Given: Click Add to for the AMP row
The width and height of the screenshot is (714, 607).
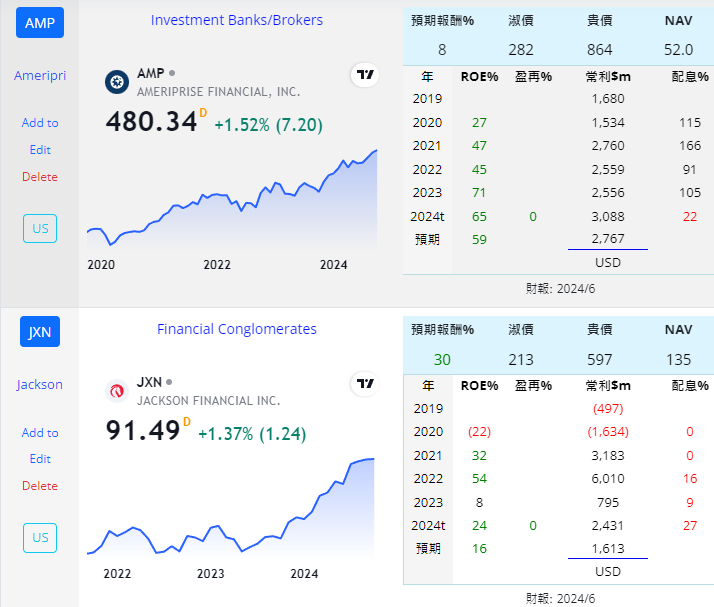Looking at the screenshot, I should coord(40,122).
